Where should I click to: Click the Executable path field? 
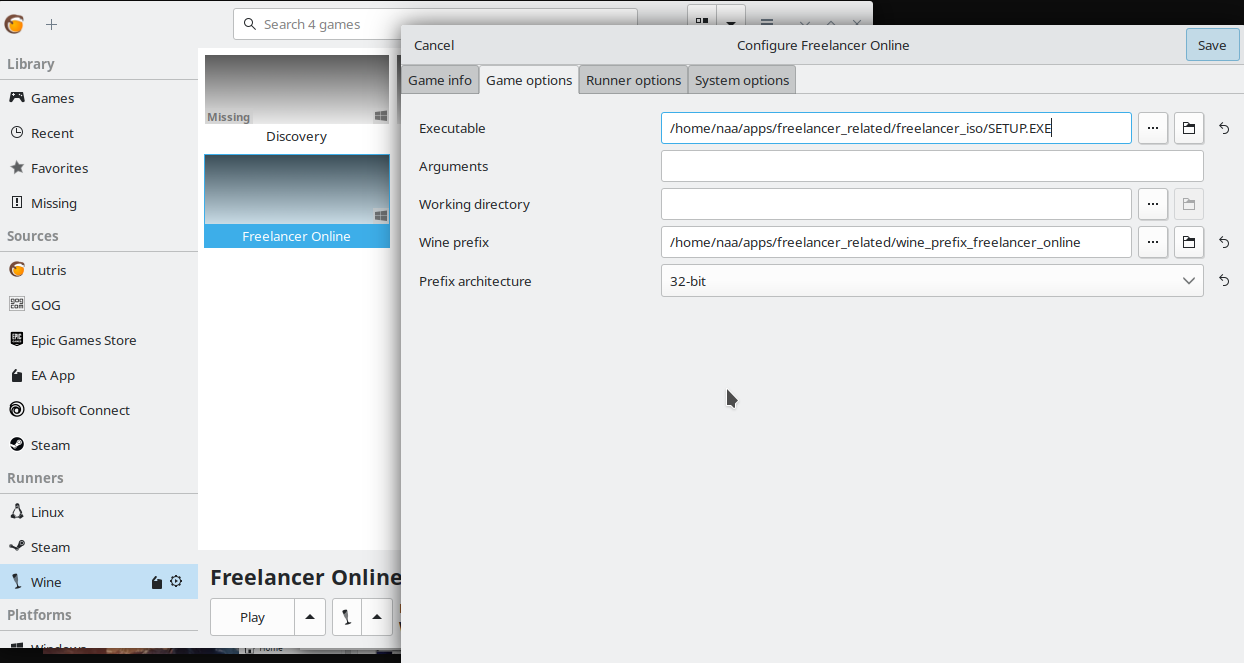pyautogui.click(x=896, y=128)
